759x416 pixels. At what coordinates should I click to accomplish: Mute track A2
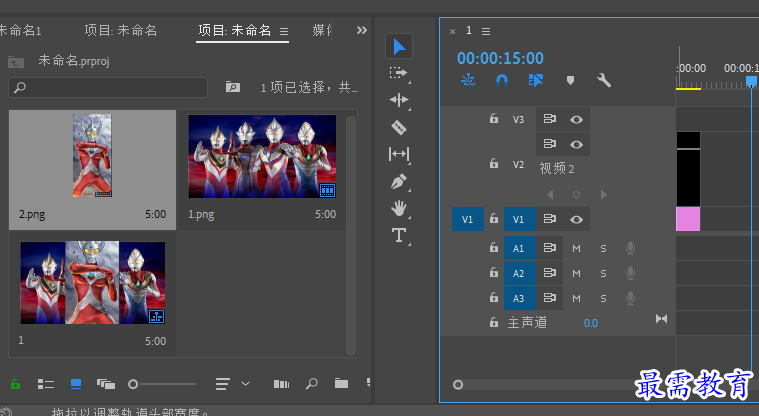pyautogui.click(x=576, y=274)
